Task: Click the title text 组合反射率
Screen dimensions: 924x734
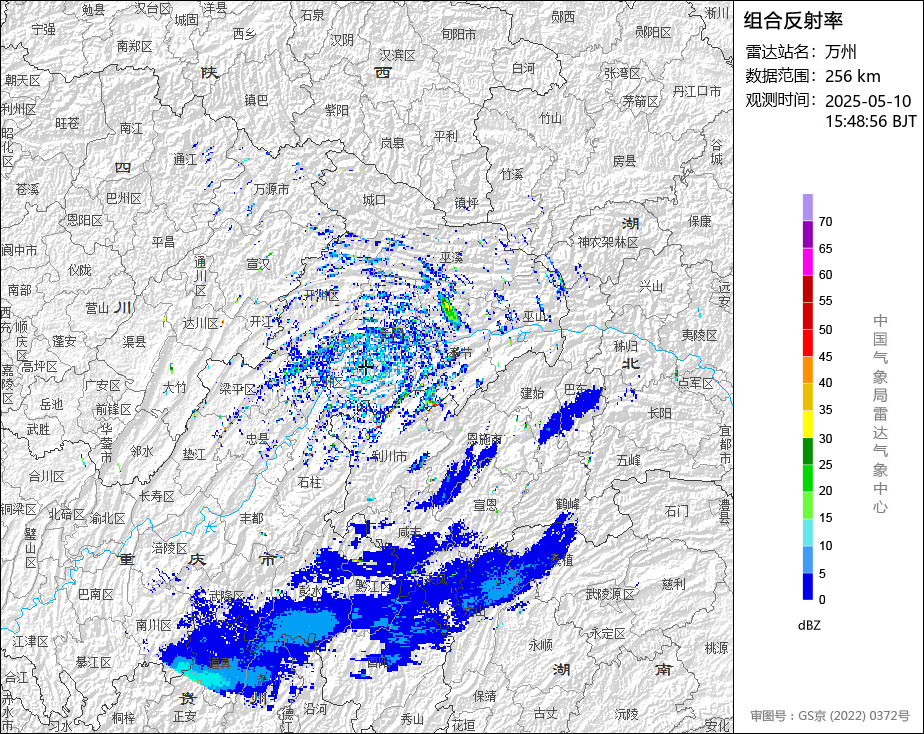Action: 793,21
